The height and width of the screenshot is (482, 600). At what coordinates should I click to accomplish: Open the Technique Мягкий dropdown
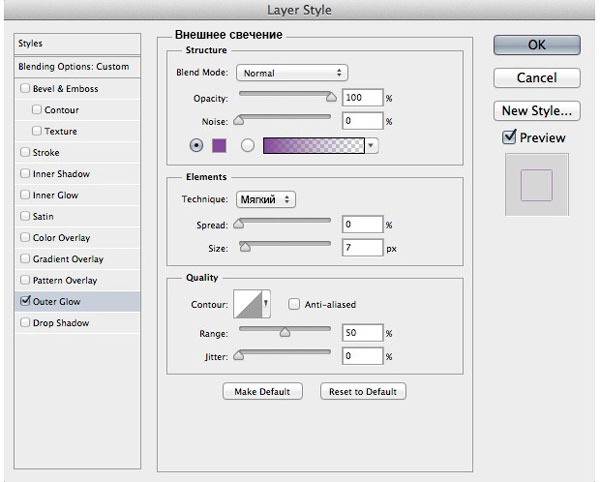click(266, 199)
